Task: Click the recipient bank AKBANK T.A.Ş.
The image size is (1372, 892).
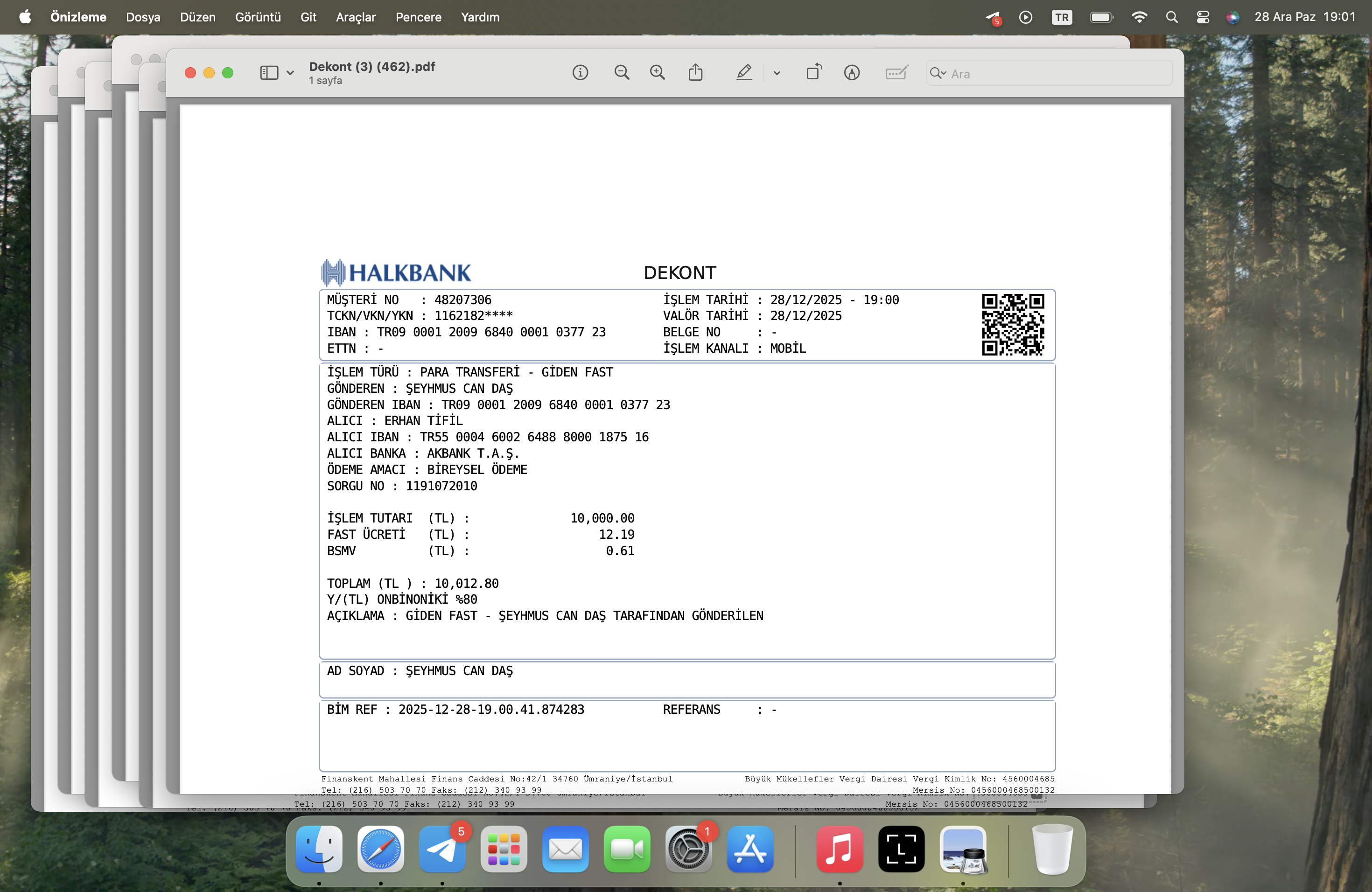Action: pyautogui.click(x=473, y=453)
